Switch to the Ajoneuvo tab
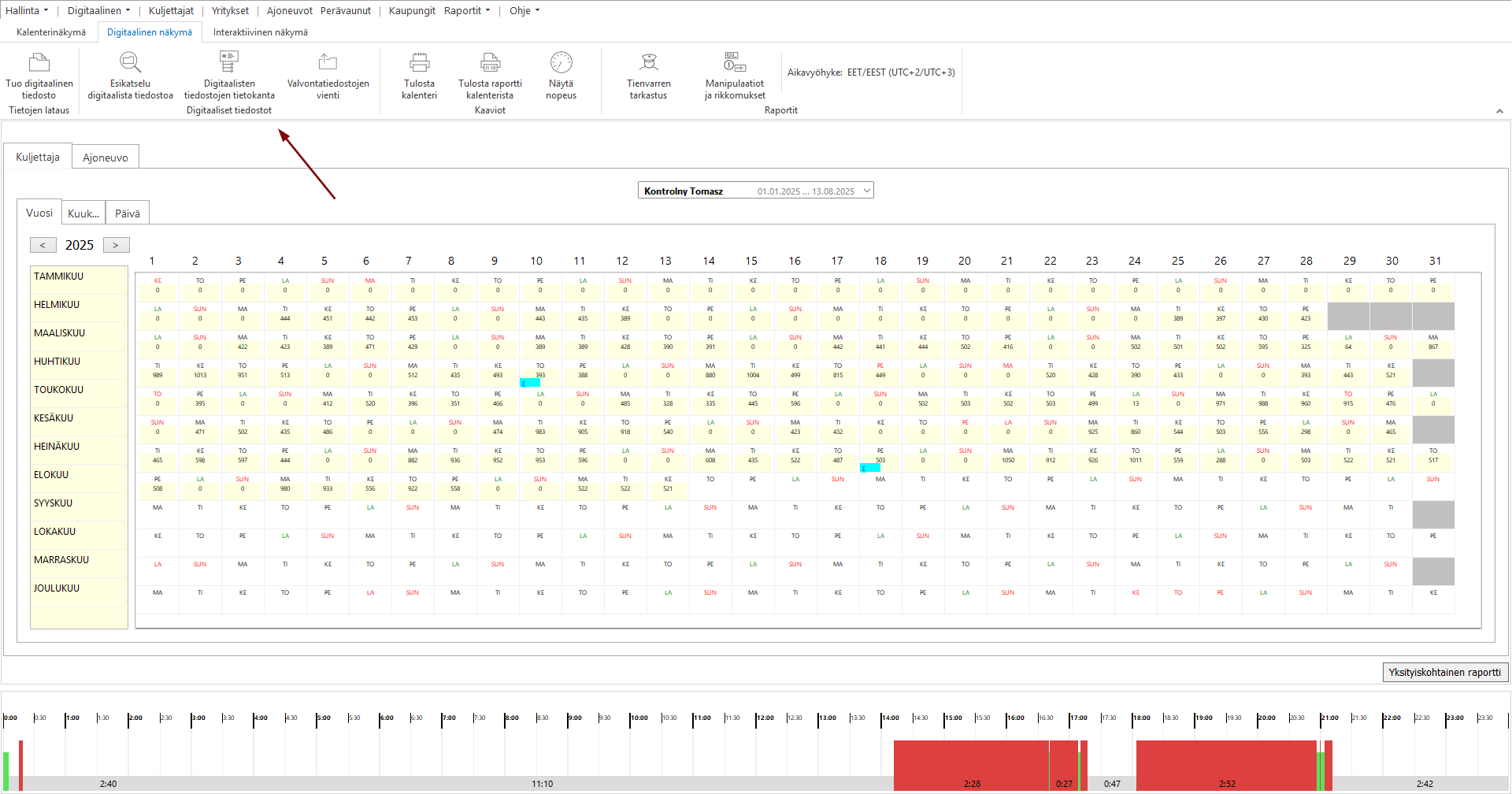Screen dimensions: 1512x794 point(106,158)
